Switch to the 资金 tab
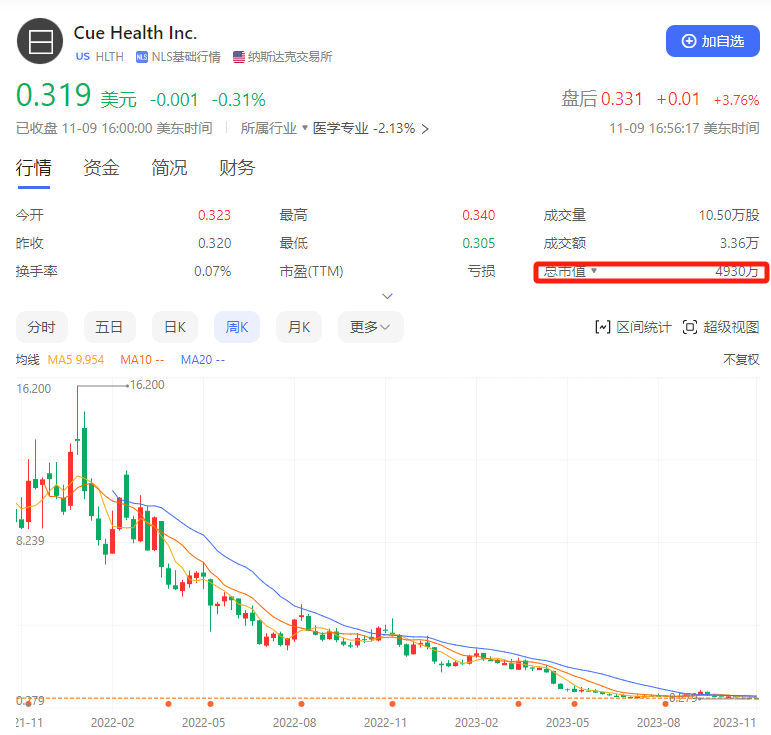Image resolution: width=771 pixels, height=735 pixels. [101, 168]
